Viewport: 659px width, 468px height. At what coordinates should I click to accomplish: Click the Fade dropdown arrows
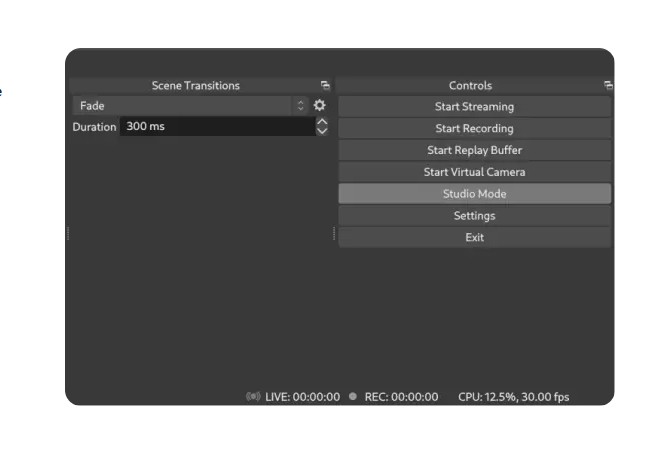tap(301, 105)
